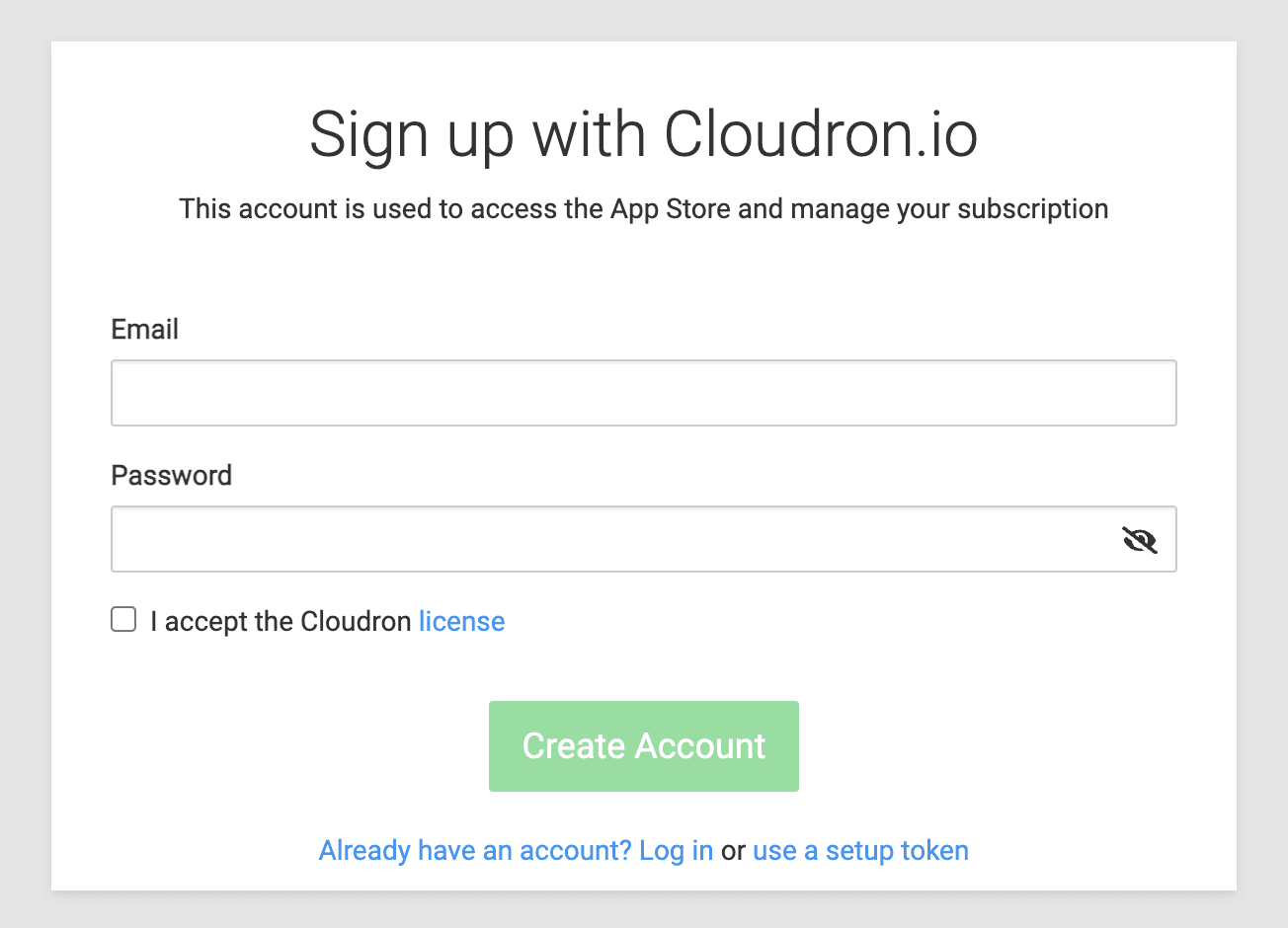This screenshot has width=1288, height=928.
Task: Open the Cloudron license link
Action: 461,621
